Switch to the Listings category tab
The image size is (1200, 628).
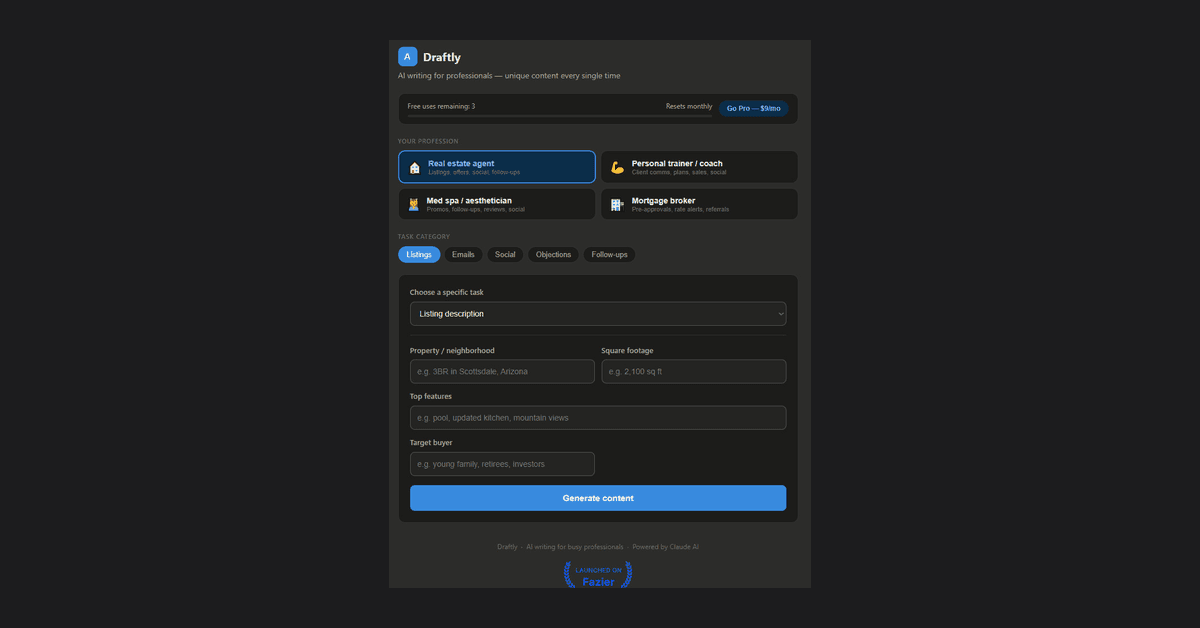pos(419,255)
